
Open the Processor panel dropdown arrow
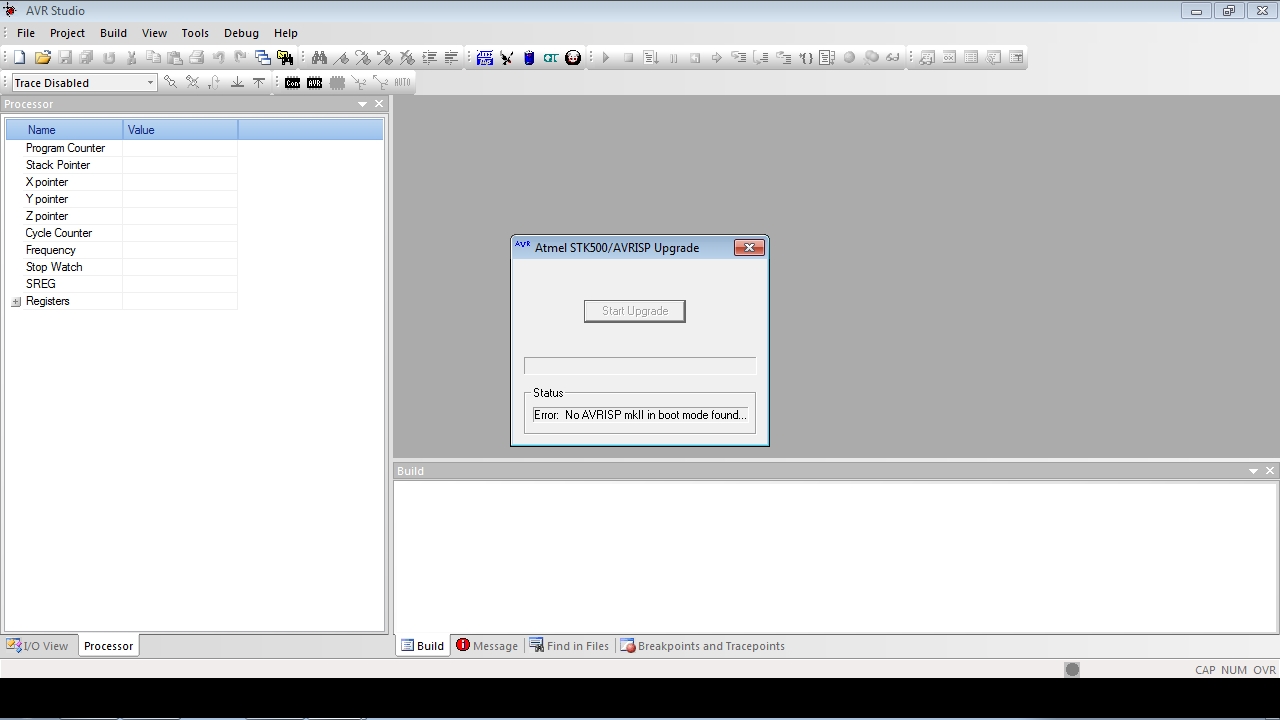click(x=362, y=104)
